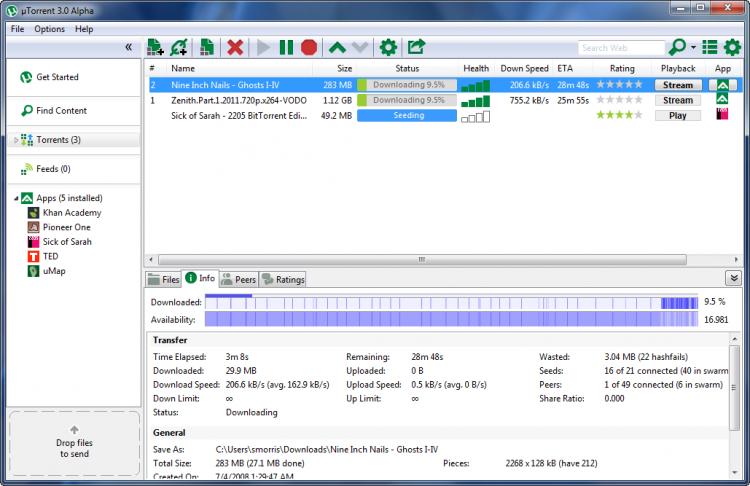750x486 pixels.
Task: Click the Availability bar
Action: tap(452, 320)
